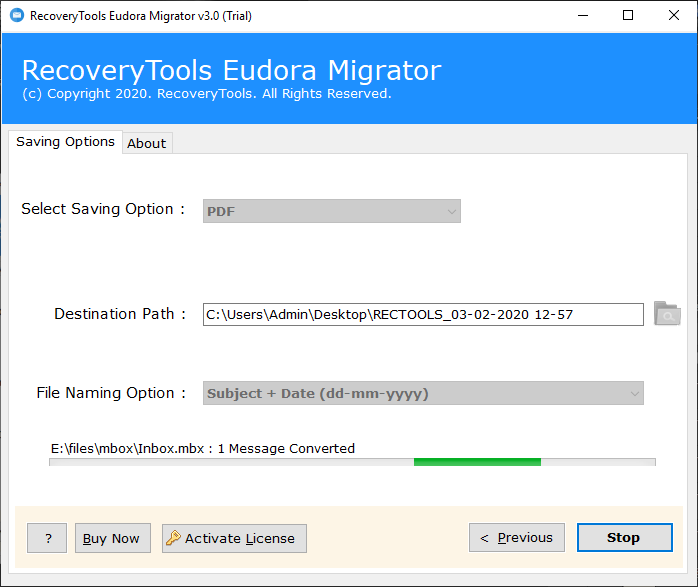This screenshot has width=698, height=587.
Task: Click the 'Destination Path :' label
Action: click(120, 314)
